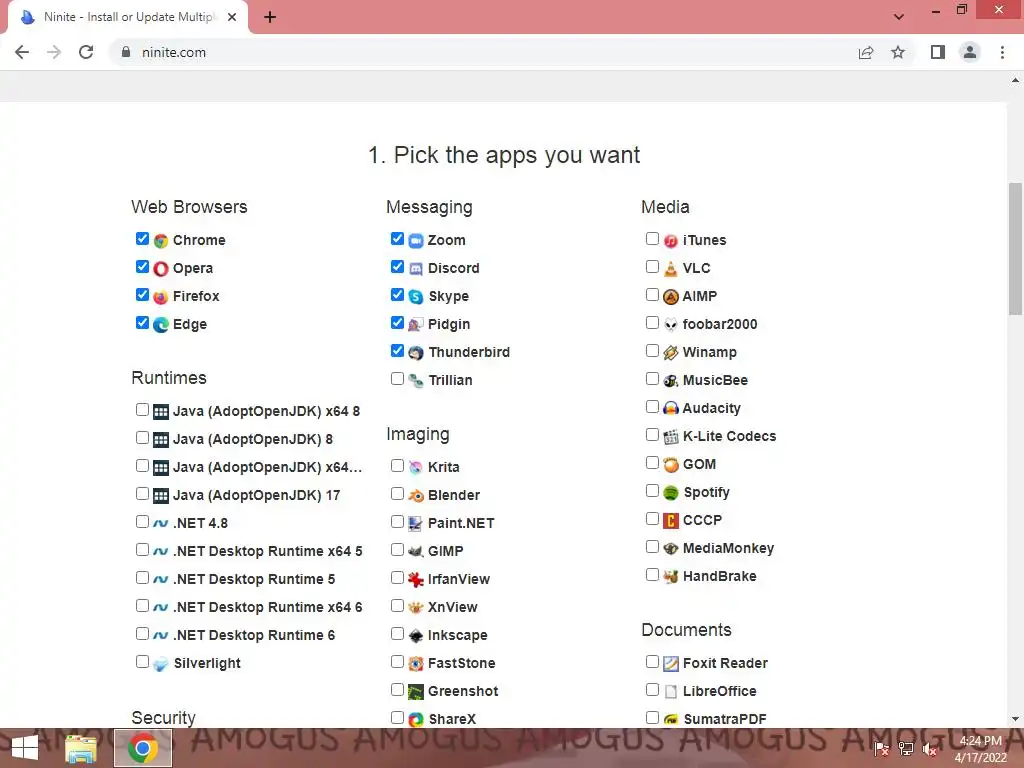Go back to the previous page
Image resolution: width=1024 pixels, height=768 pixels.
tap(22, 52)
